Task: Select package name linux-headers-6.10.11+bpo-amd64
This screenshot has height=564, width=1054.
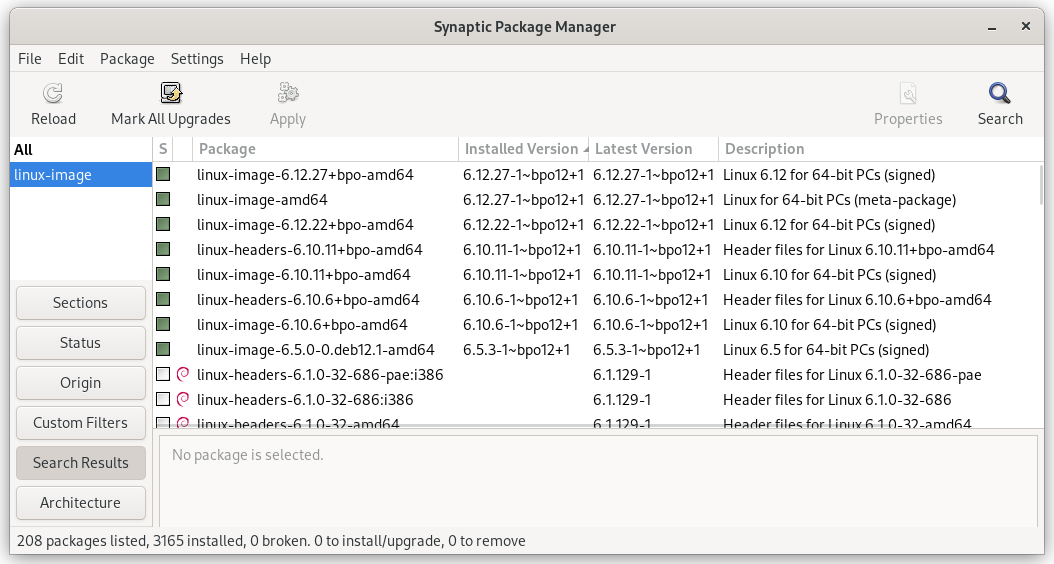Action: 310,249
